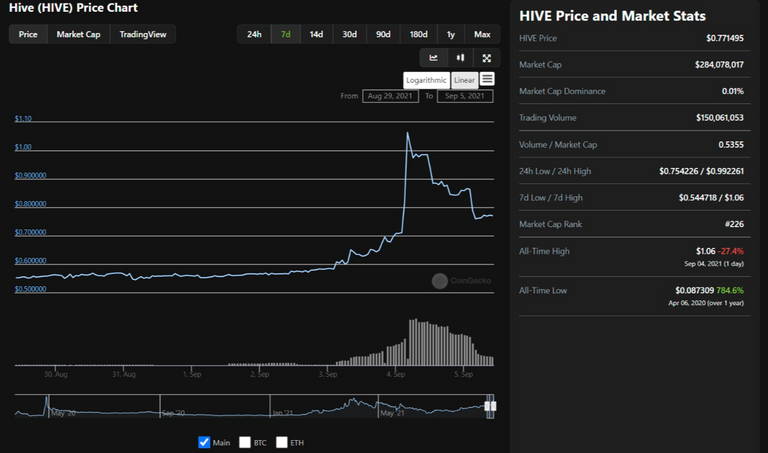The height and width of the screenshot is (453, 768).
Task: Grab the navigator range handle
Action: tap(490, 406)
